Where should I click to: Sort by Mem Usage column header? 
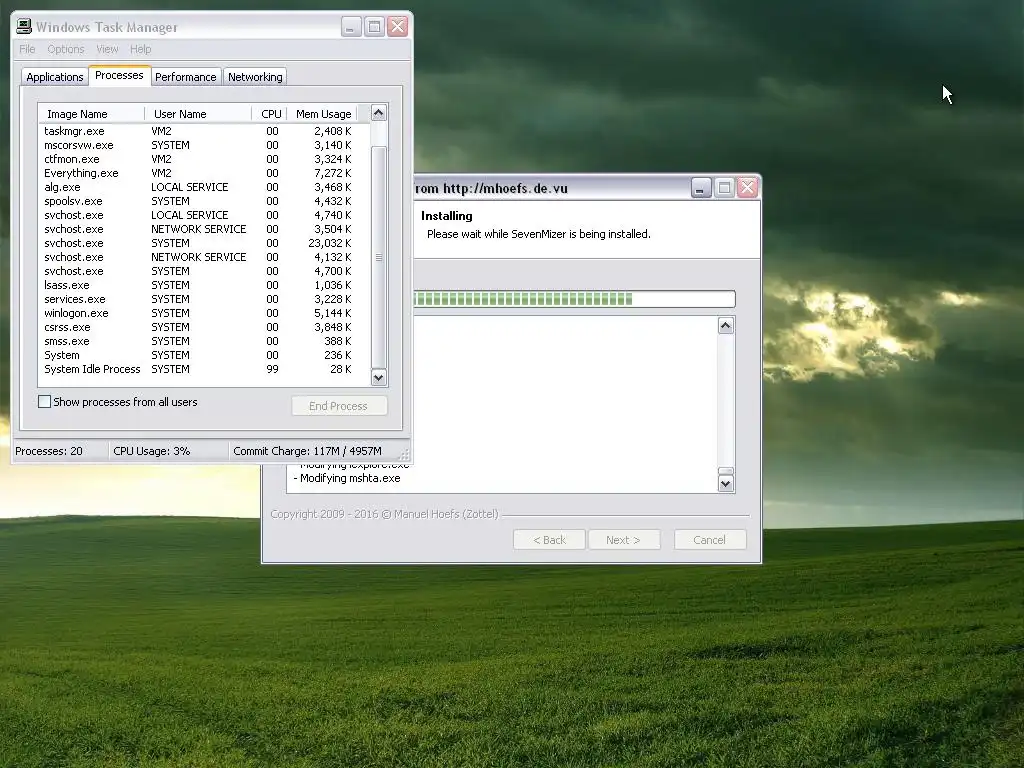323,114
